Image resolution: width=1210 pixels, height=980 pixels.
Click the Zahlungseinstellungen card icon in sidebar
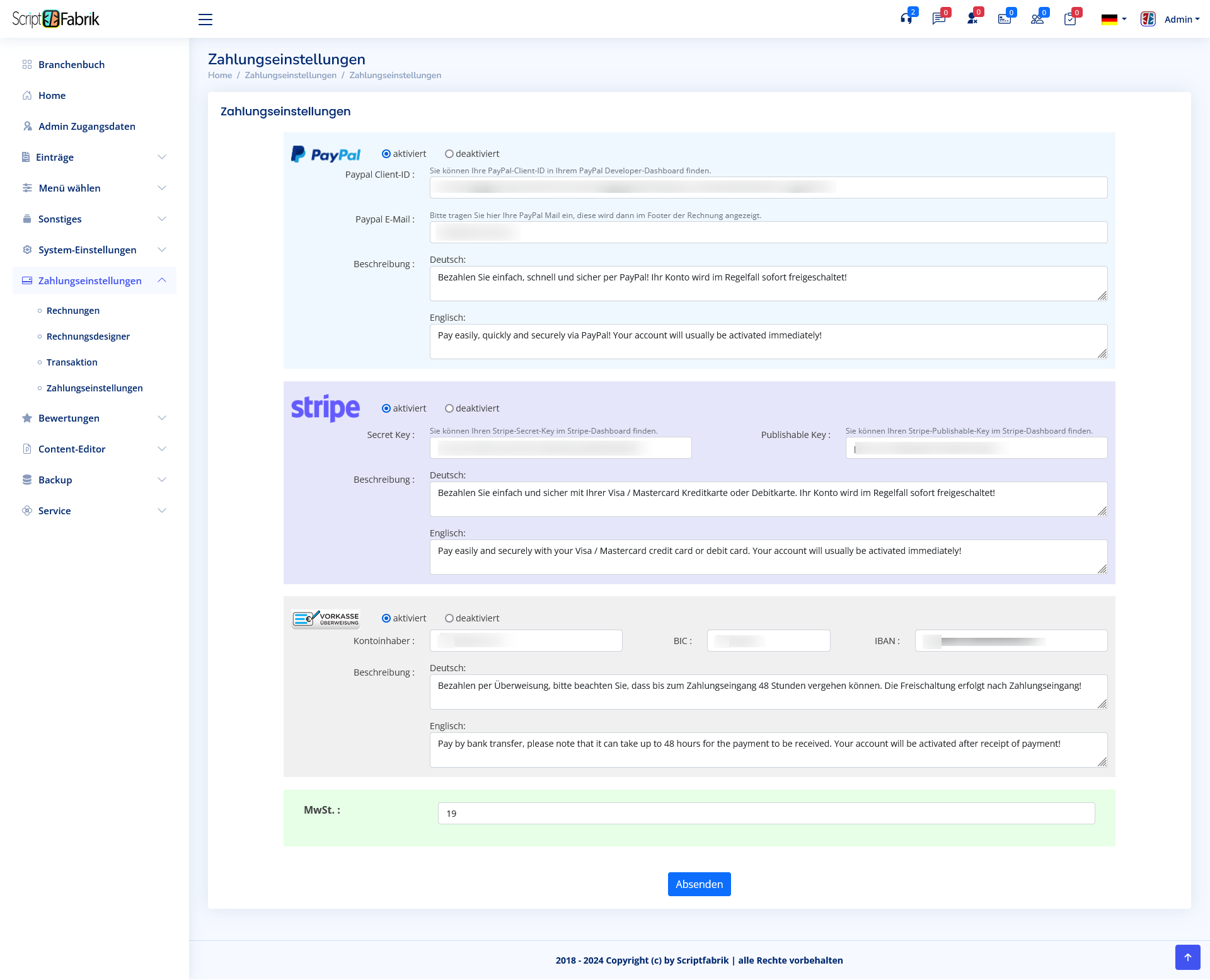coord(27,280)
